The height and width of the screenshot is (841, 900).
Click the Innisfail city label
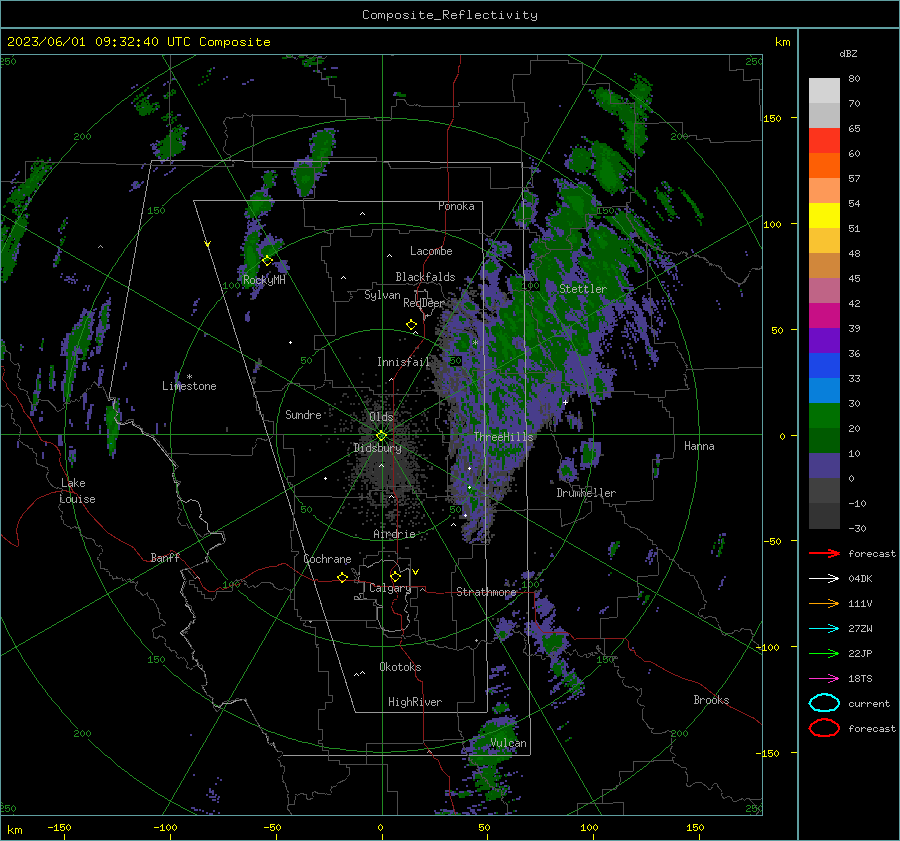[x=404, y=362]
